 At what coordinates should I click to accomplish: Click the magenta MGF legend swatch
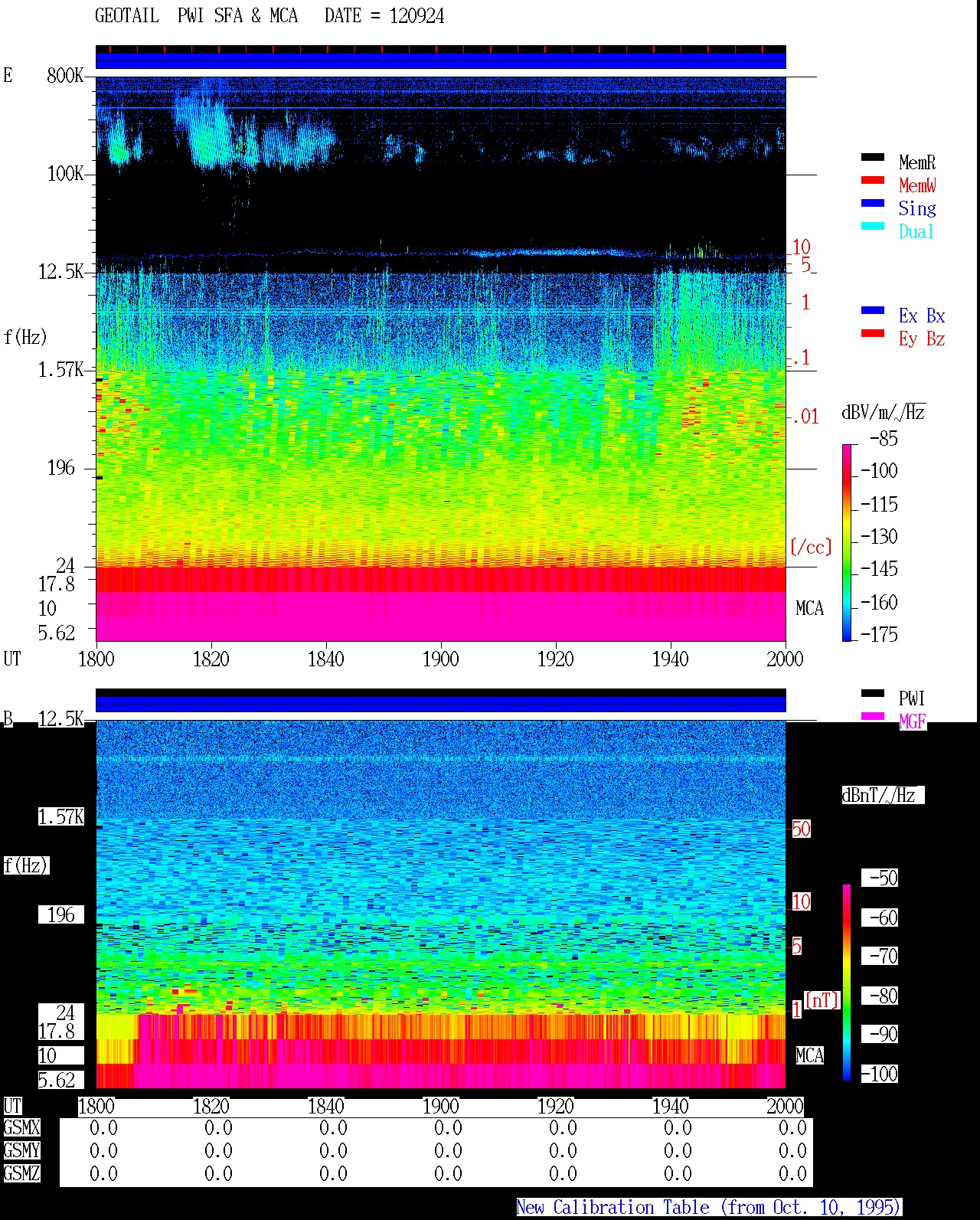872,716
